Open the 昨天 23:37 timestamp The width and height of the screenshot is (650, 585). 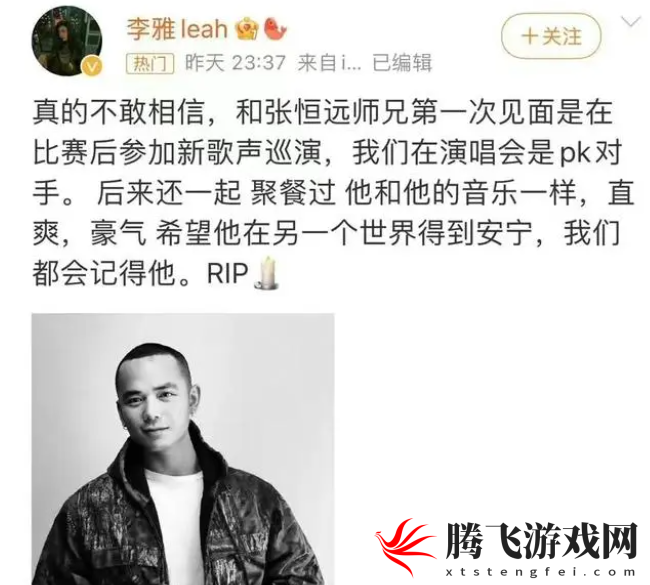tap(235, 63)
